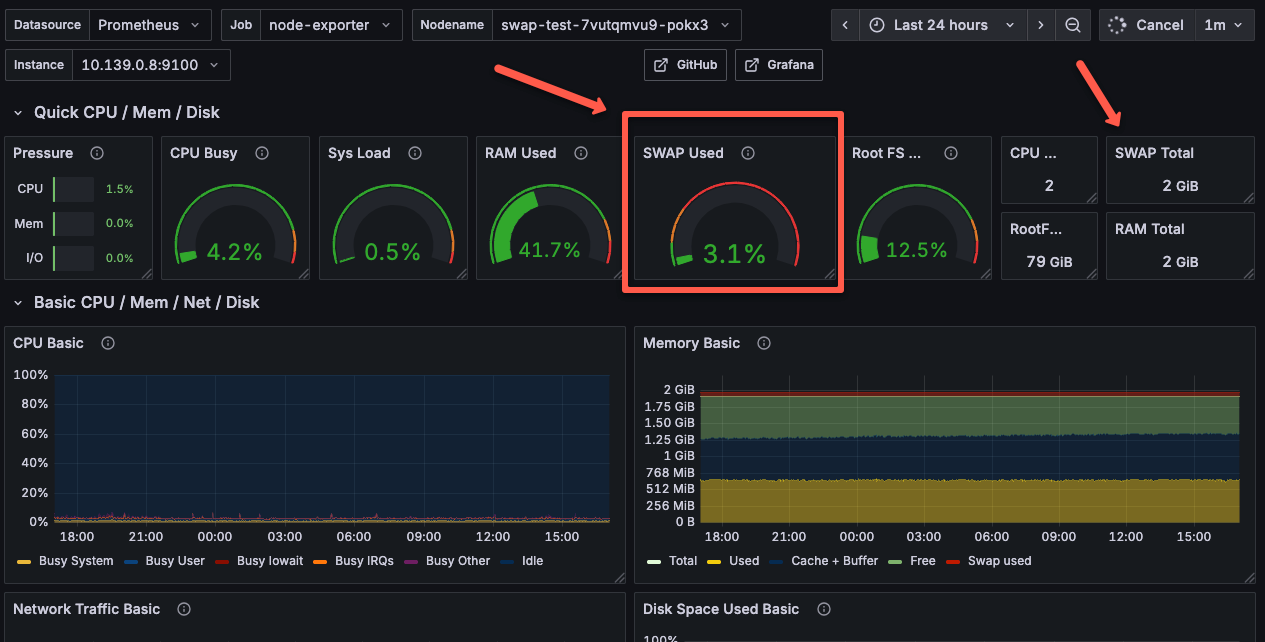Open the Last 24 hours time picker
The width and height of the screenshot is (1265, 642).
coord(941,25)
